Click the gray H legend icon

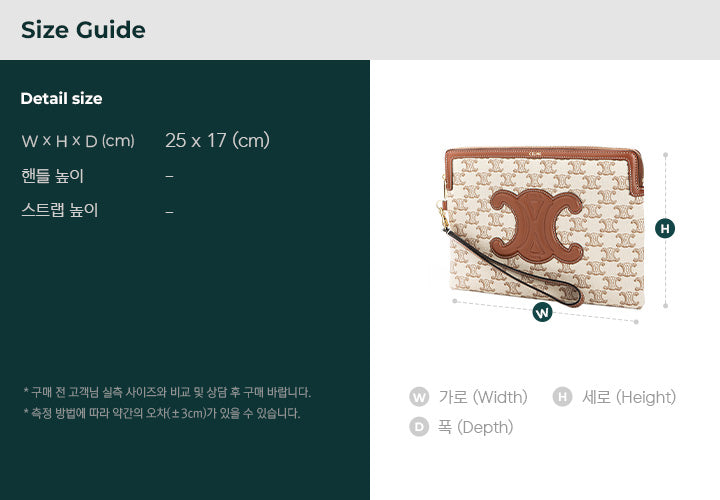coord(562,397)
